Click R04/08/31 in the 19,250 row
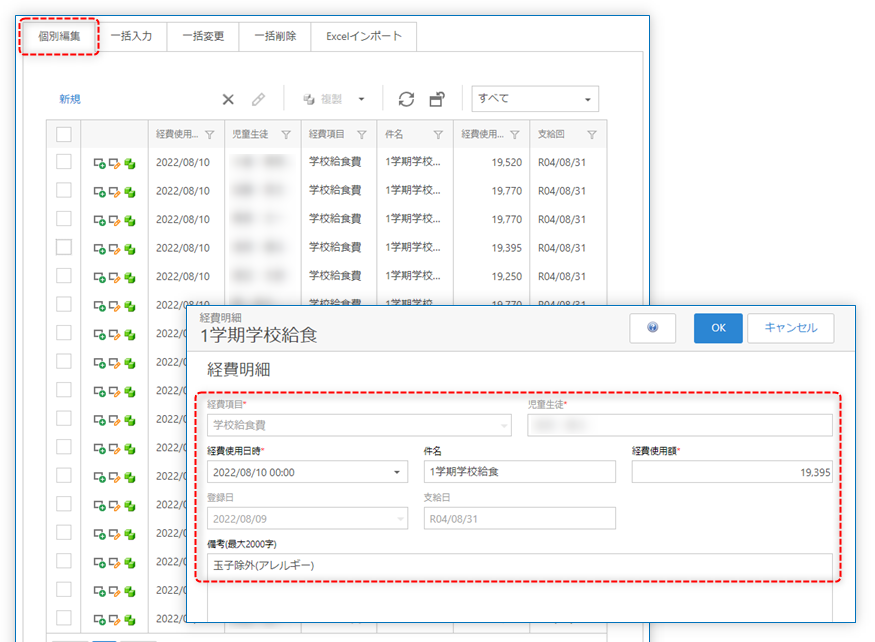The height and width of the screenshot is (642, 875). coord(562,276)
